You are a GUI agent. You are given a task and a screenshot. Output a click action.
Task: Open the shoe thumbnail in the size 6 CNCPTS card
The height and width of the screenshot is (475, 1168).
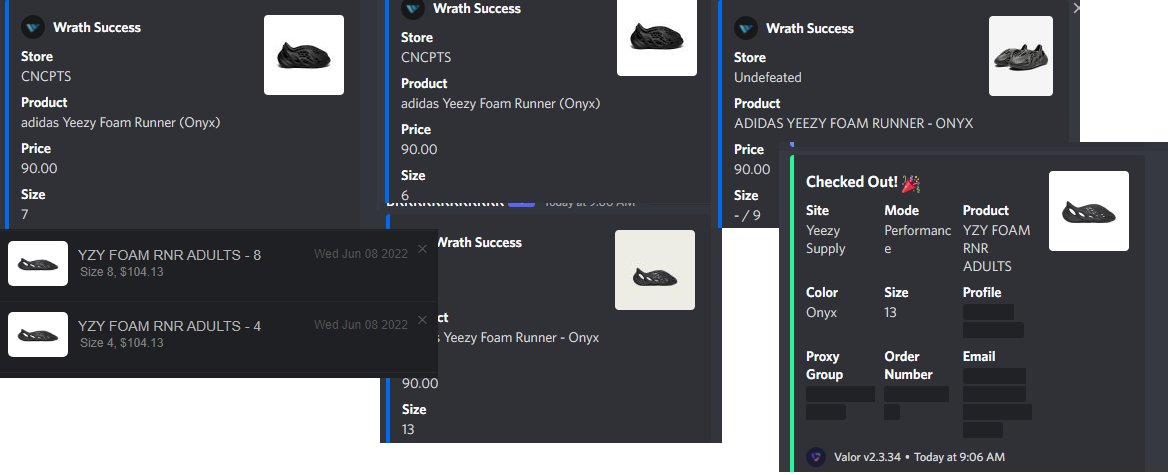click(x=657, y=37)
